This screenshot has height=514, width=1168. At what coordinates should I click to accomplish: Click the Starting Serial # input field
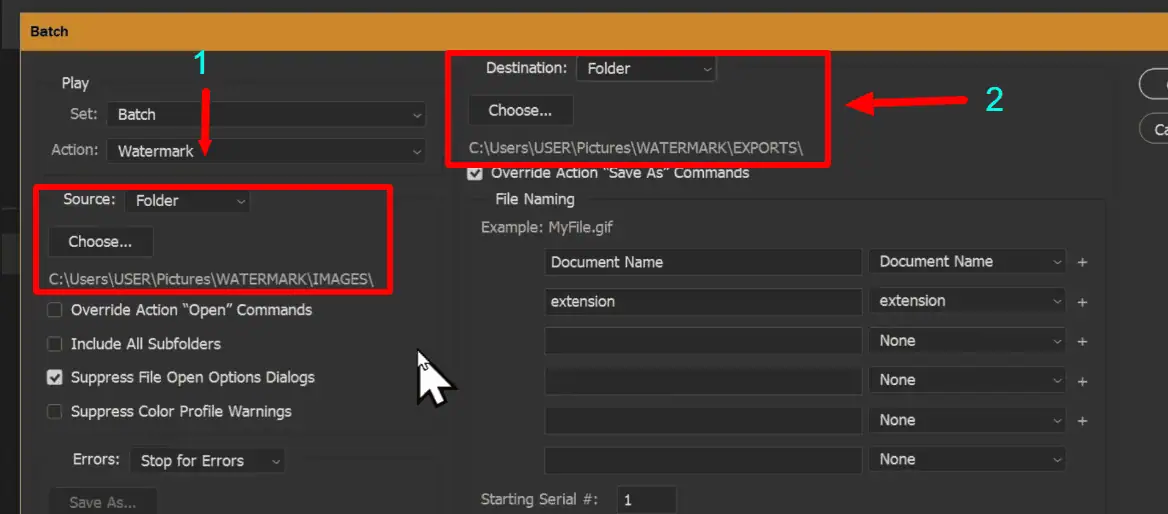pyautogui.click(x=646, y=499)
